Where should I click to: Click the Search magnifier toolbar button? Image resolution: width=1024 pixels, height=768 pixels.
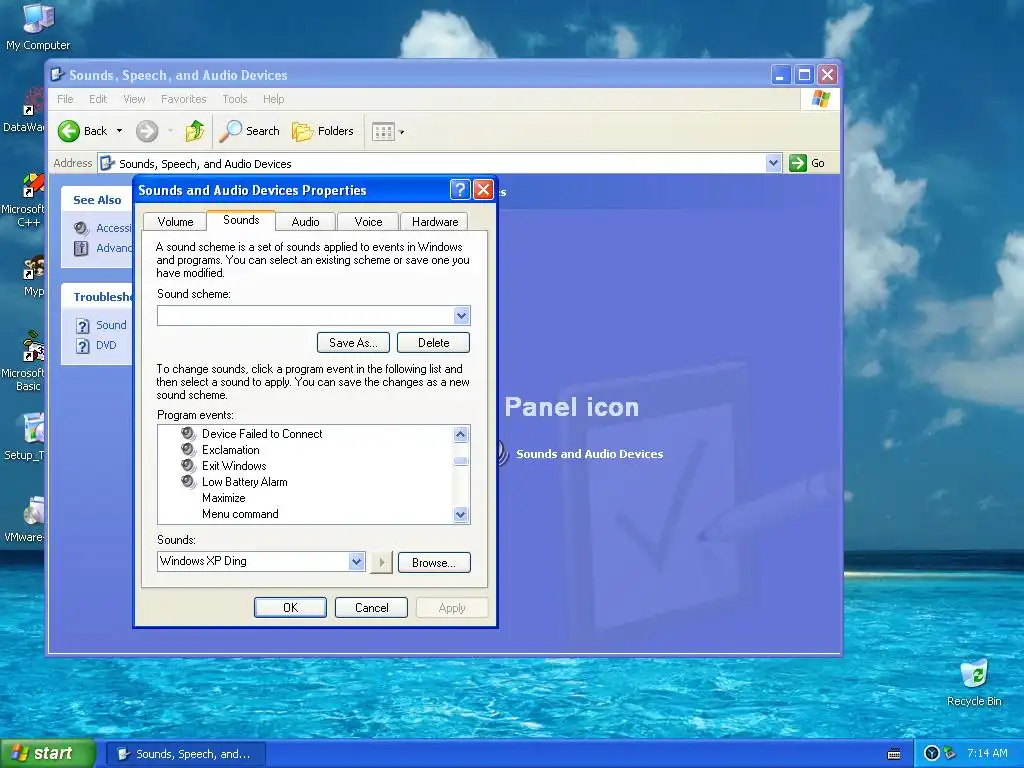pyautogui.click(x=249, y=131)
